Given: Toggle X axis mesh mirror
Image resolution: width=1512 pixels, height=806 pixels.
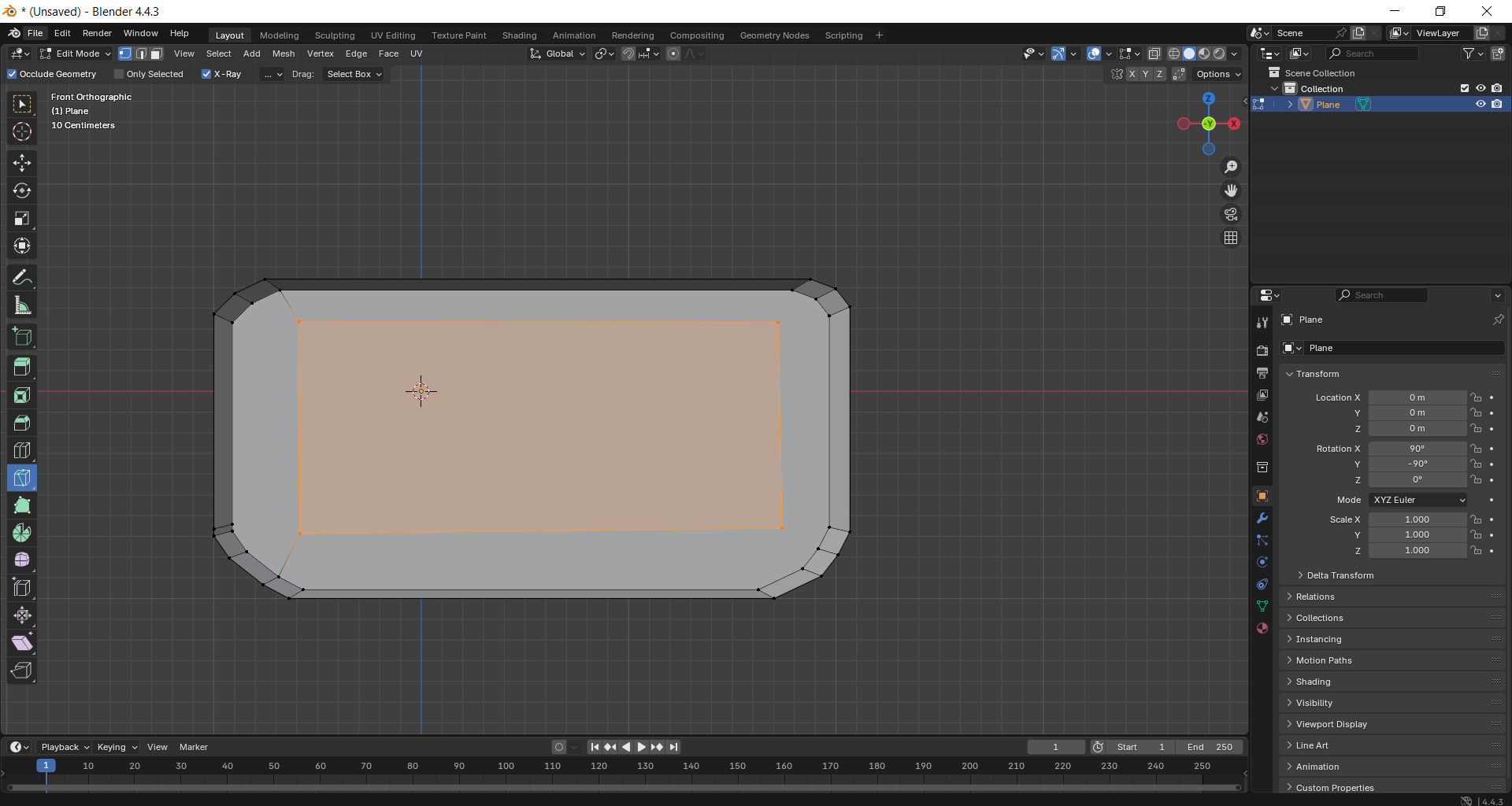Looking at the screenshot, I should [1132, 74].
